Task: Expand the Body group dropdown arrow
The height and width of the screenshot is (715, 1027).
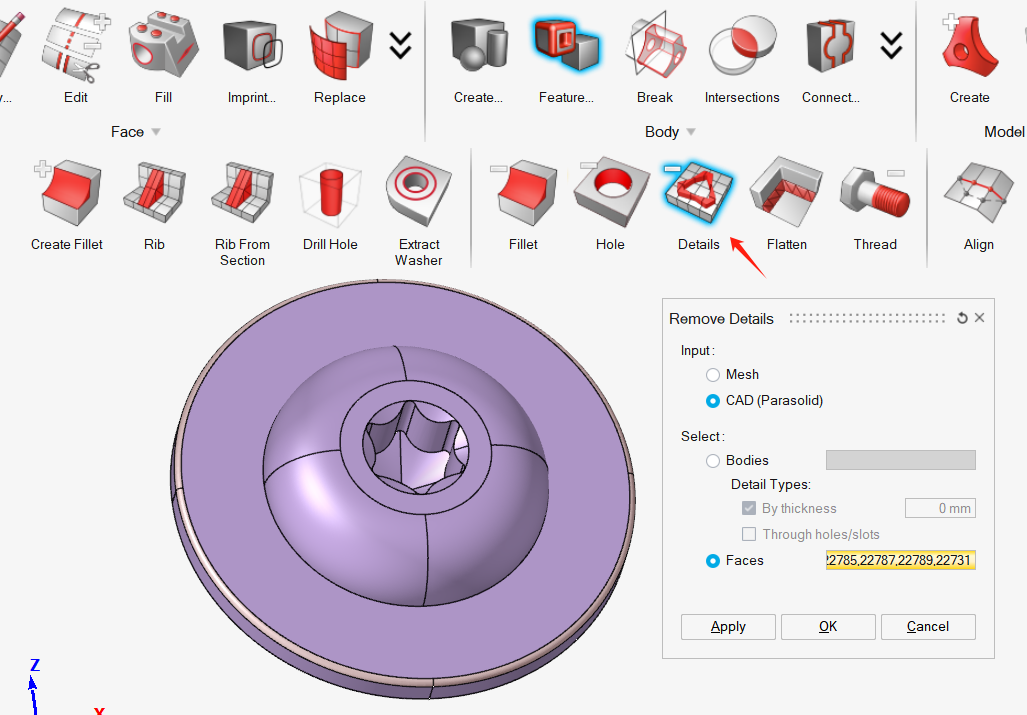Action: 691,132
